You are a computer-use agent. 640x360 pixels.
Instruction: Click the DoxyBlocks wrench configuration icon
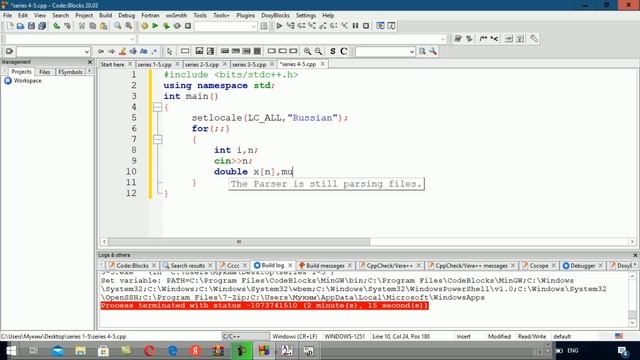coord(534,39)
